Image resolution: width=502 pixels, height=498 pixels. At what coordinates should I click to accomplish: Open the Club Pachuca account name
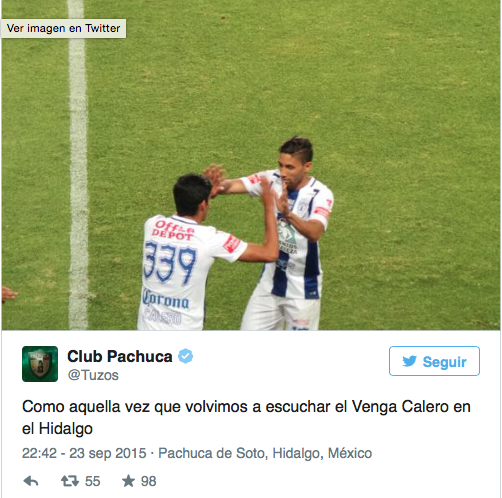120,356
